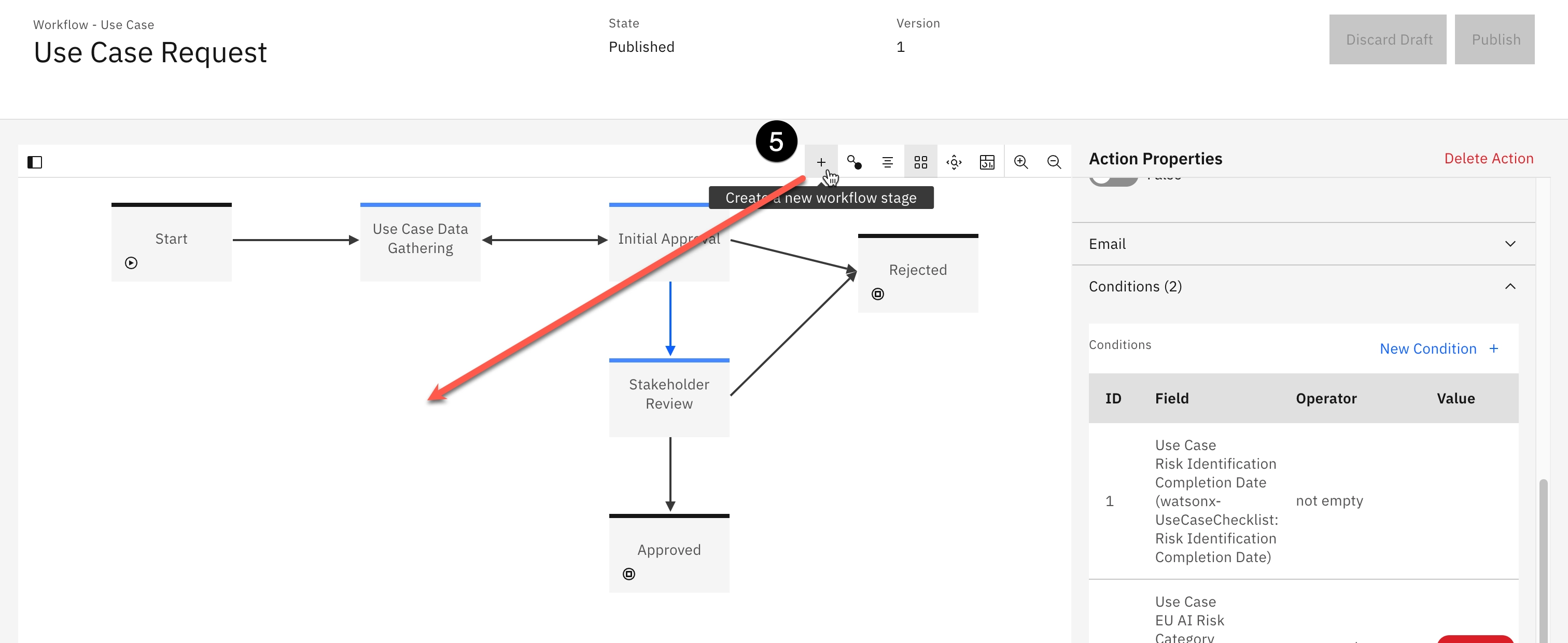Click the version number '1'
The width and height of the screenshot is (1568, 643).
click(900, 48)
